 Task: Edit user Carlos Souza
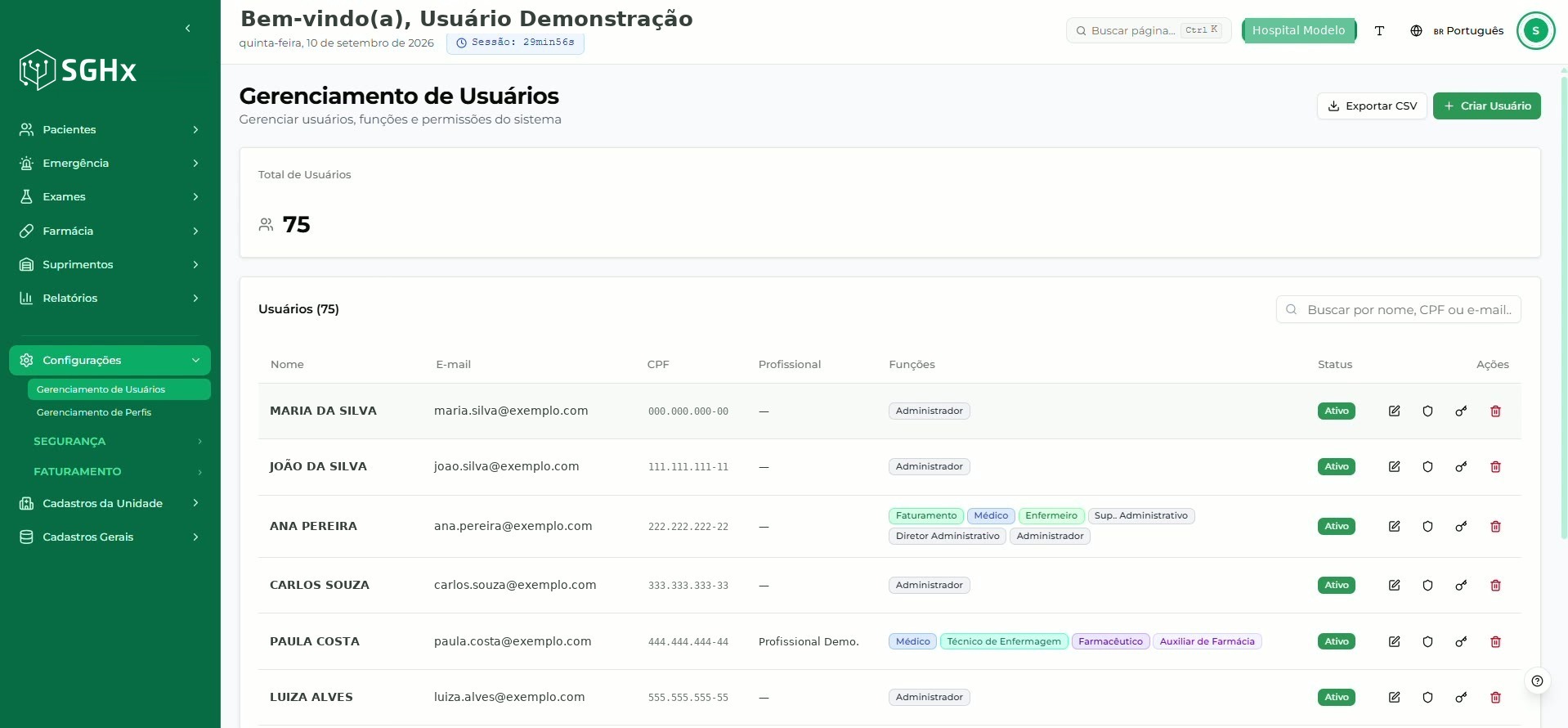[x=1394, y=585]
